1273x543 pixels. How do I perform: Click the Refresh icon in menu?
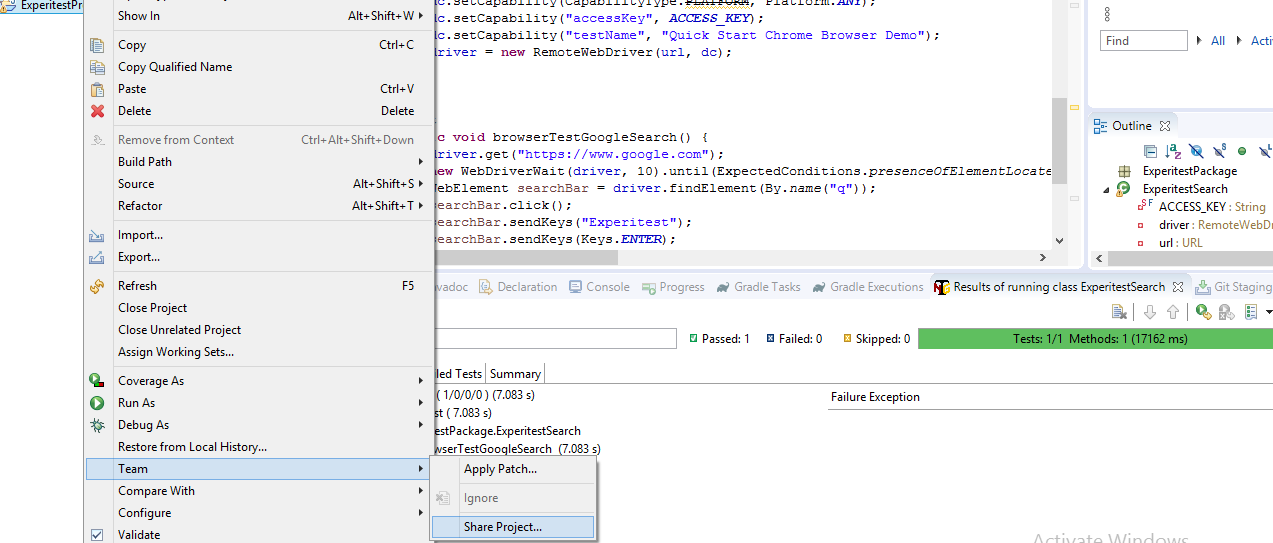(97, 286)
